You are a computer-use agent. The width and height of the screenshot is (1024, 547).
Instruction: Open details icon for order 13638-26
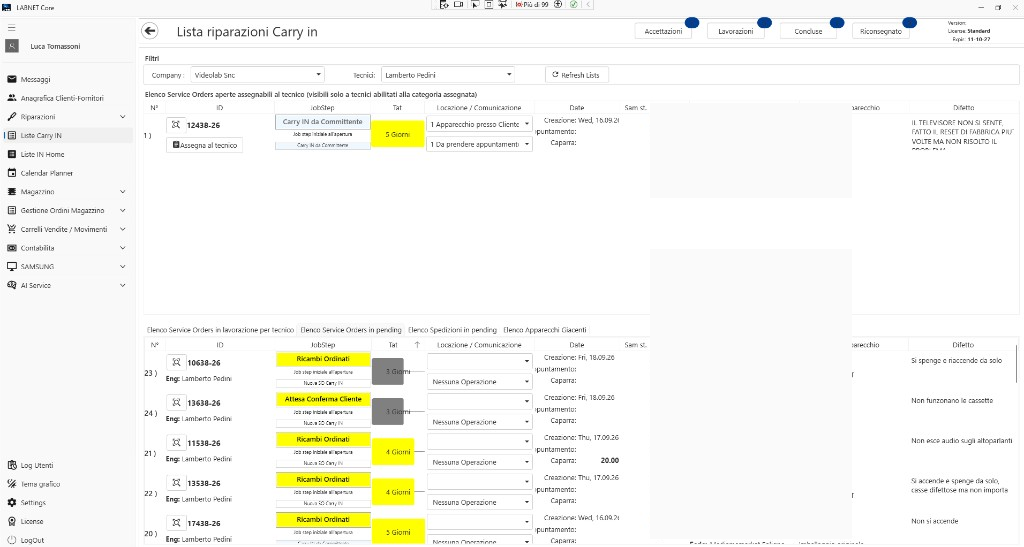coord(176,403)
